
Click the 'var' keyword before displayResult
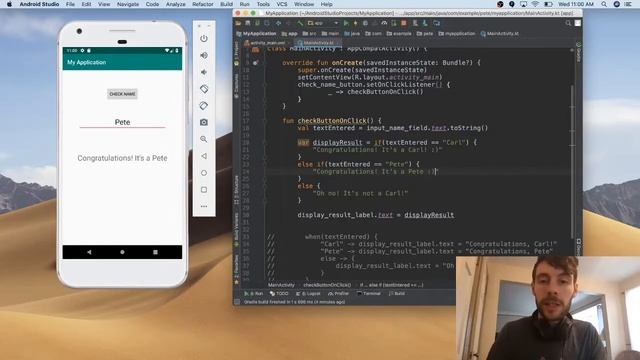point(303,142)
